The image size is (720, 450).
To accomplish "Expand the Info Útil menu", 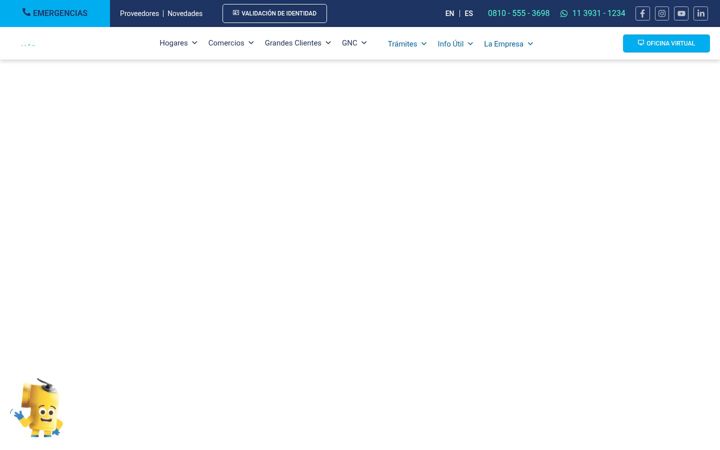I will coord(455,44).
